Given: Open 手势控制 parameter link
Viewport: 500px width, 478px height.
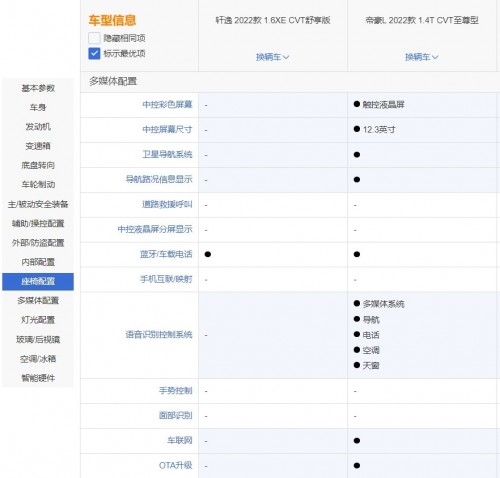Looking at the screenshot, I should pos(176,391).
